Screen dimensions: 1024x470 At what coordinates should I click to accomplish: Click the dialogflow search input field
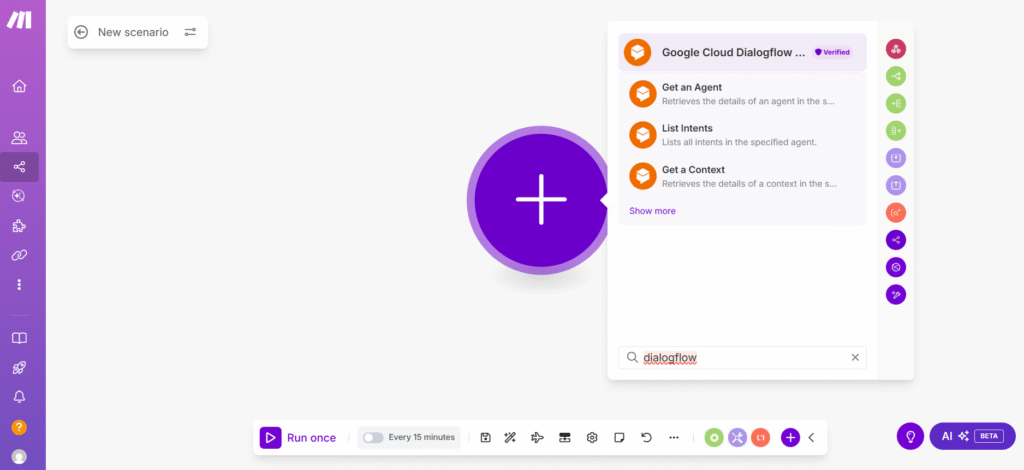(x=740, y=357)
